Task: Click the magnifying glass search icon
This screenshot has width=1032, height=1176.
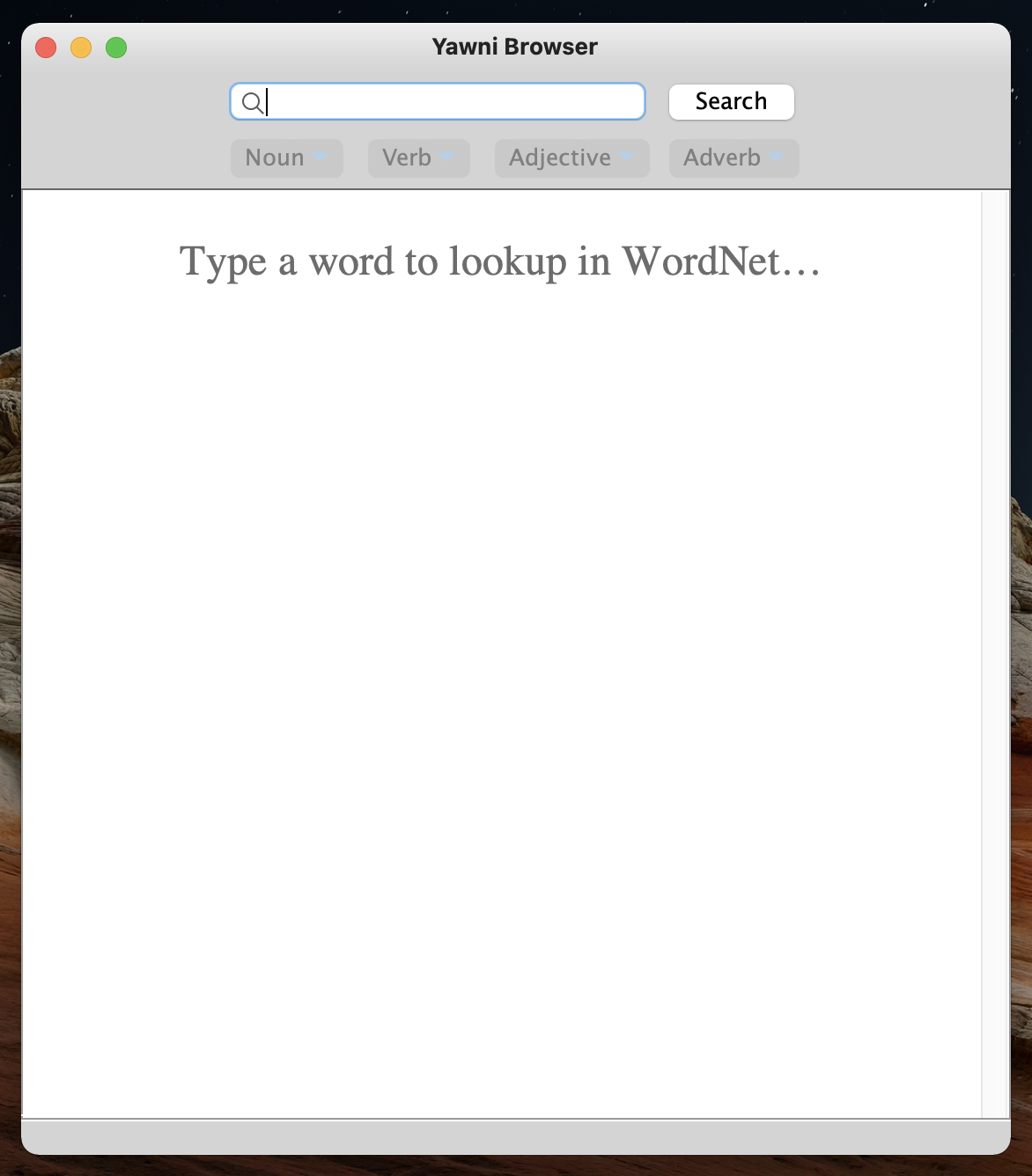Action: tap(253, 103)
